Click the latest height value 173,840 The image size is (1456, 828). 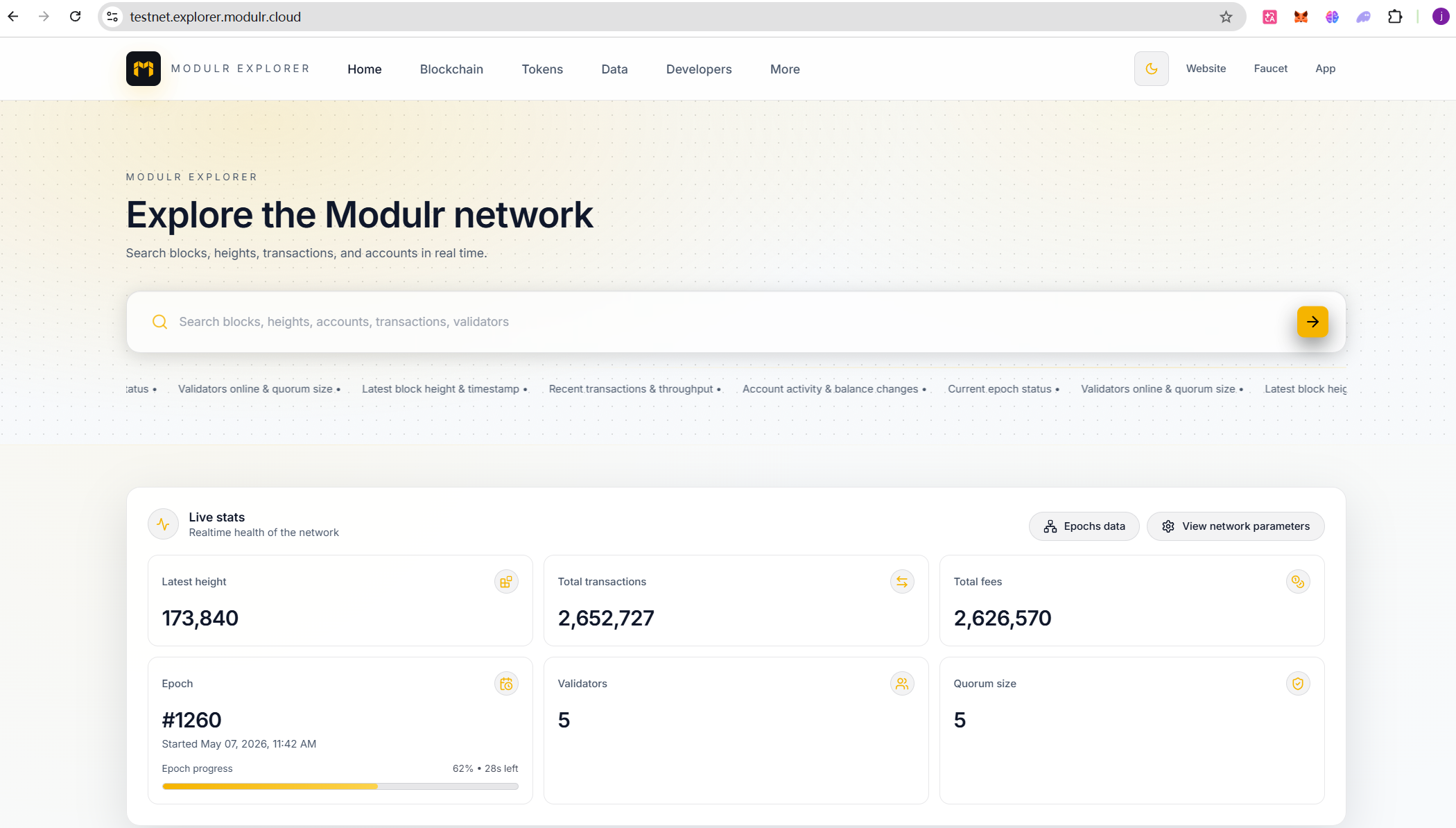pyautogui.click(x=200, y=618)
